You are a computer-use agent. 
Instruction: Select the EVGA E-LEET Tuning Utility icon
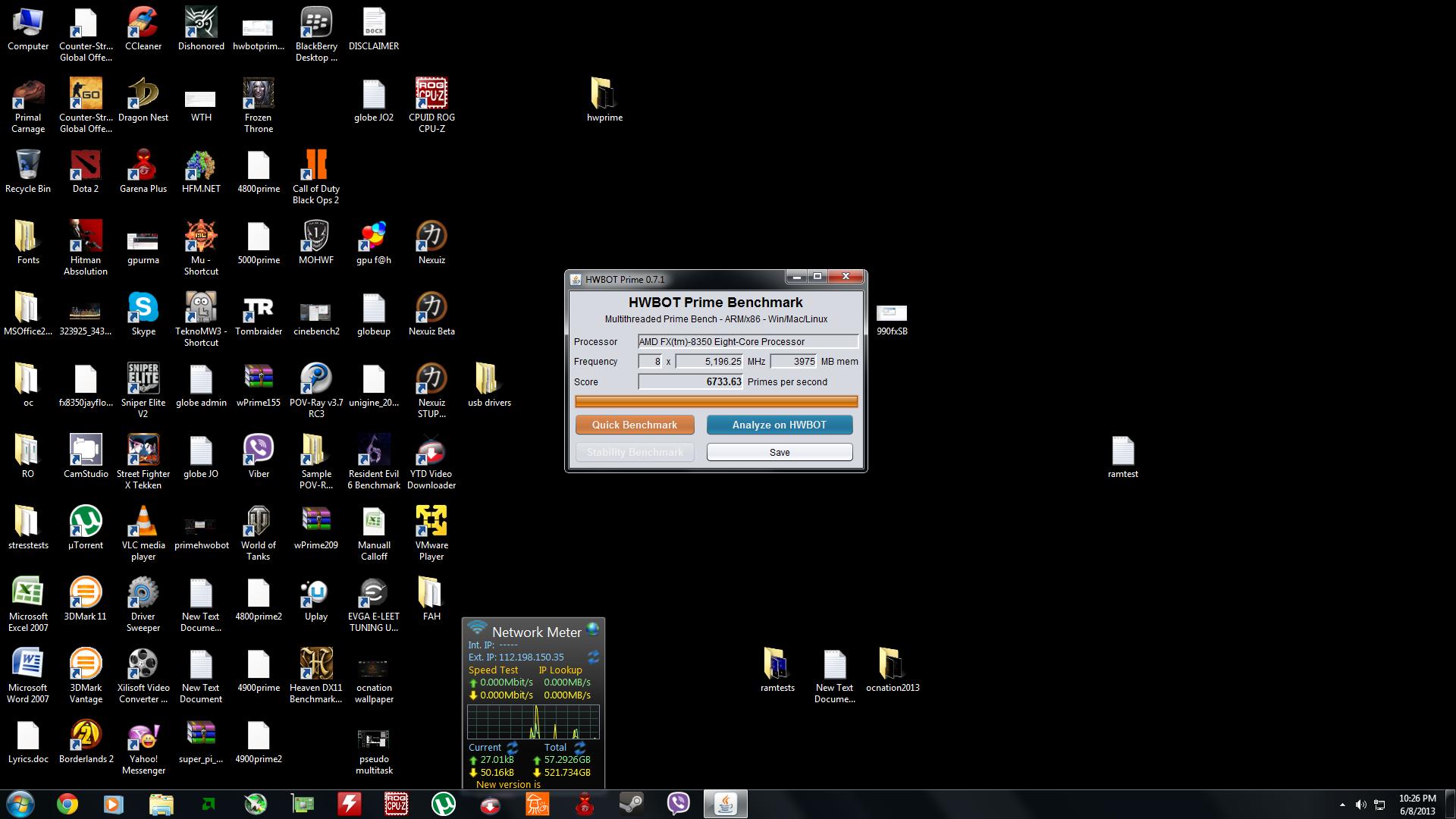click(374, 604)
